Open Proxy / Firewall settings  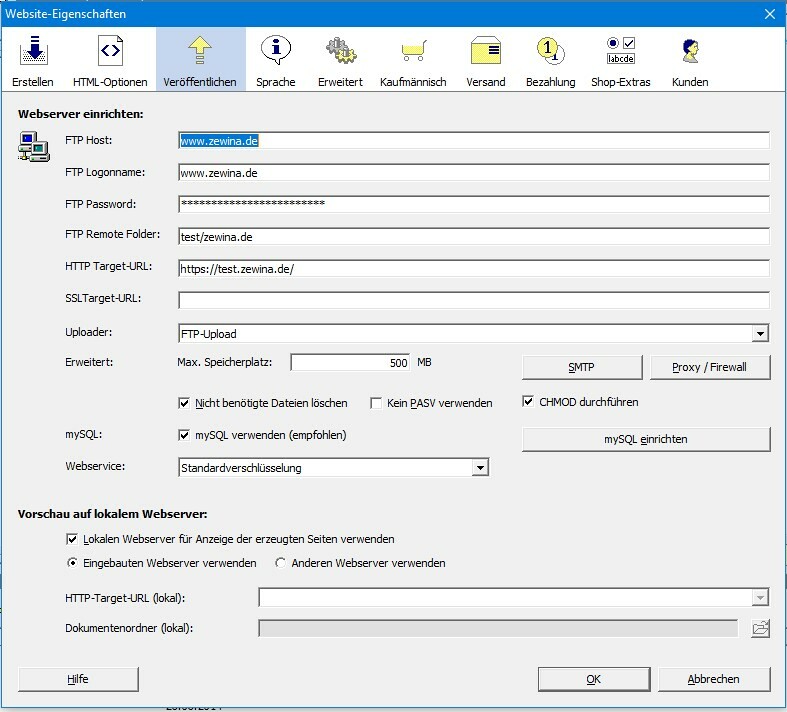(710, 367)
